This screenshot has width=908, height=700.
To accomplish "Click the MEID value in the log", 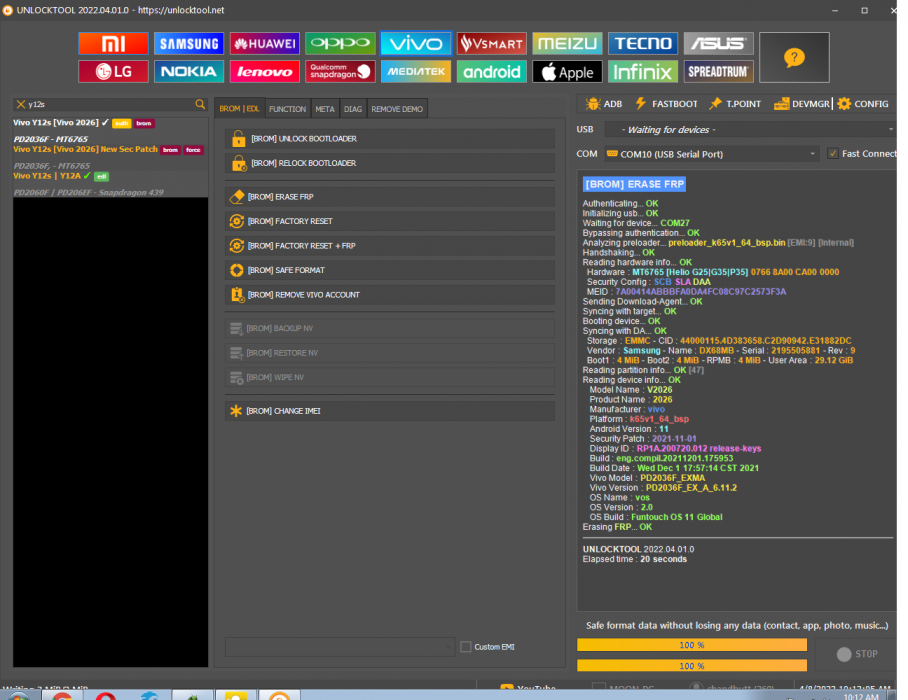I will [701, 292].
